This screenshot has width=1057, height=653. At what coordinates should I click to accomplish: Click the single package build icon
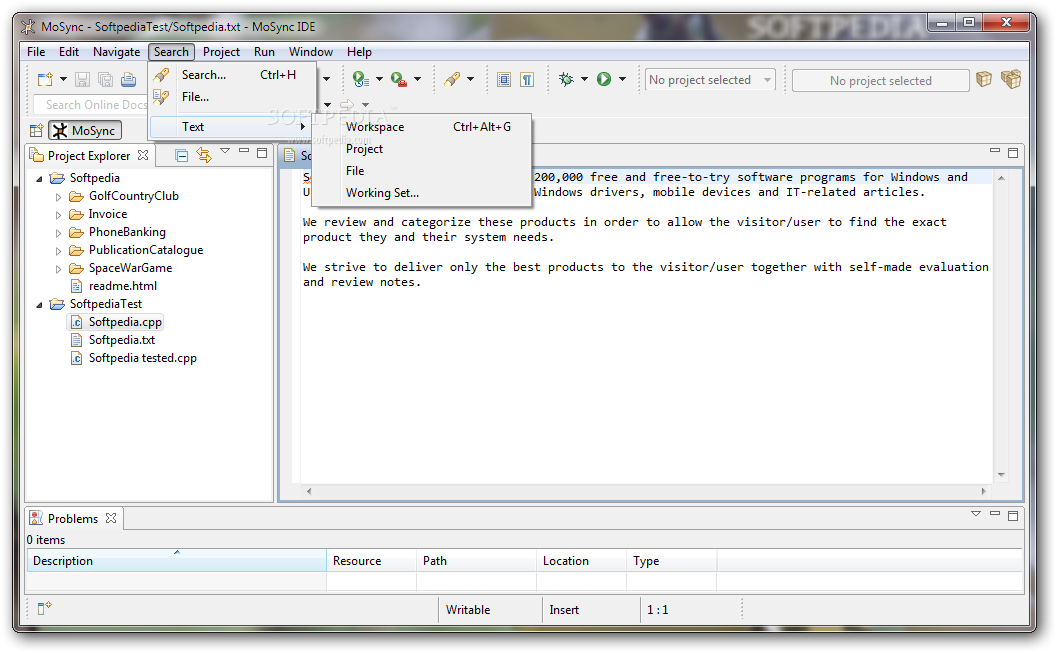(984, 80)
